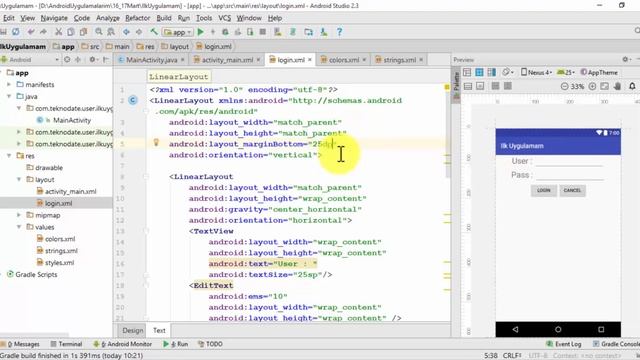The height and width of the screenshot is (360, 640).
Task: Activate the Pan hand tool in preview
Action: pos(618,86)
